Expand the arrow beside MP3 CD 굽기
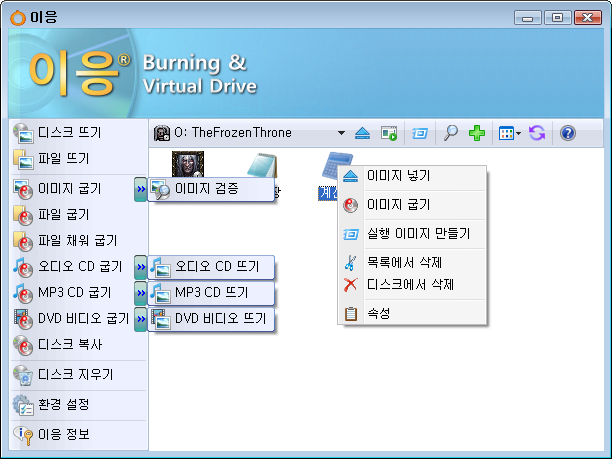The width and height of the screenshot is (612, 459). tap(141, 293)
